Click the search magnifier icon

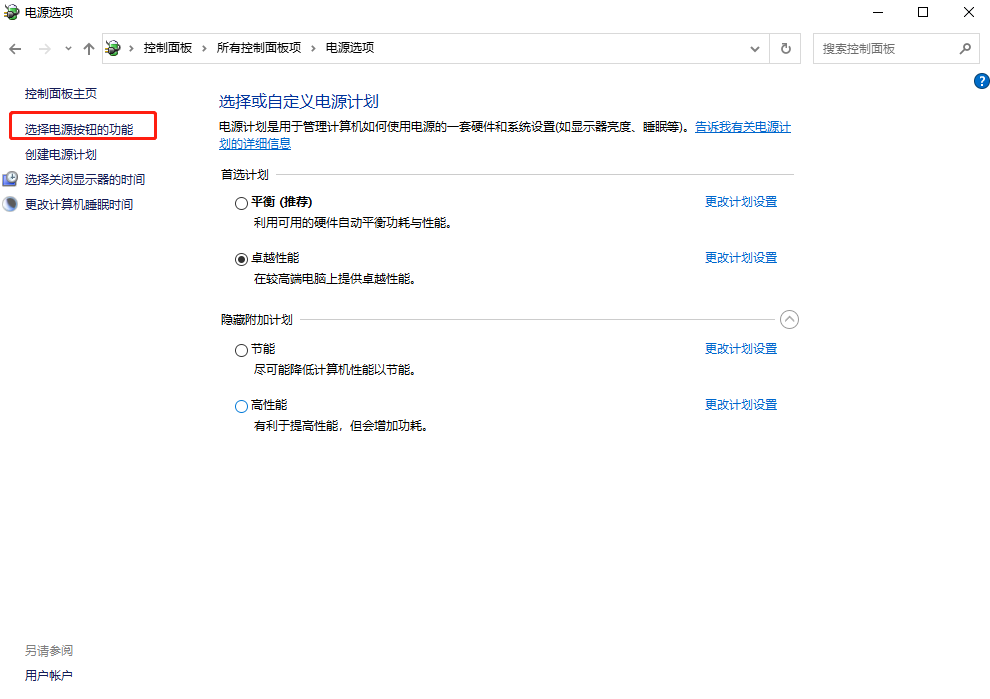[x=964, y=47]
